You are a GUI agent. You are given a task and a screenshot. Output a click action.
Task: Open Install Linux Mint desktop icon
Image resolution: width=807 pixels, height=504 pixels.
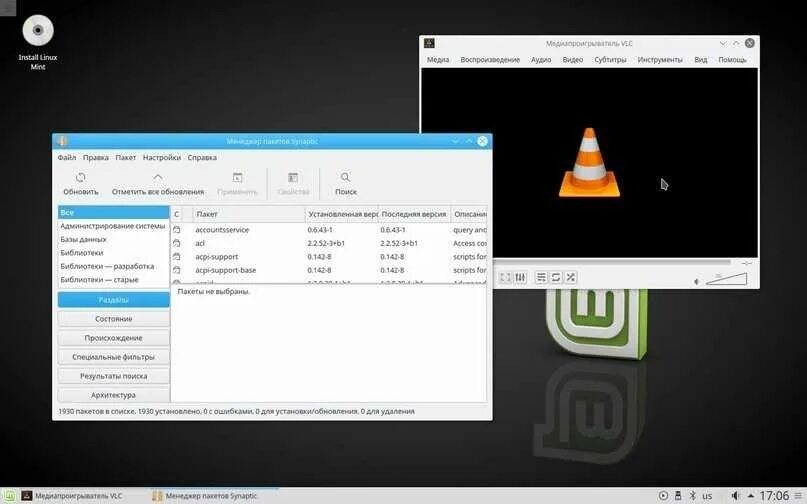tap(38, 42)
